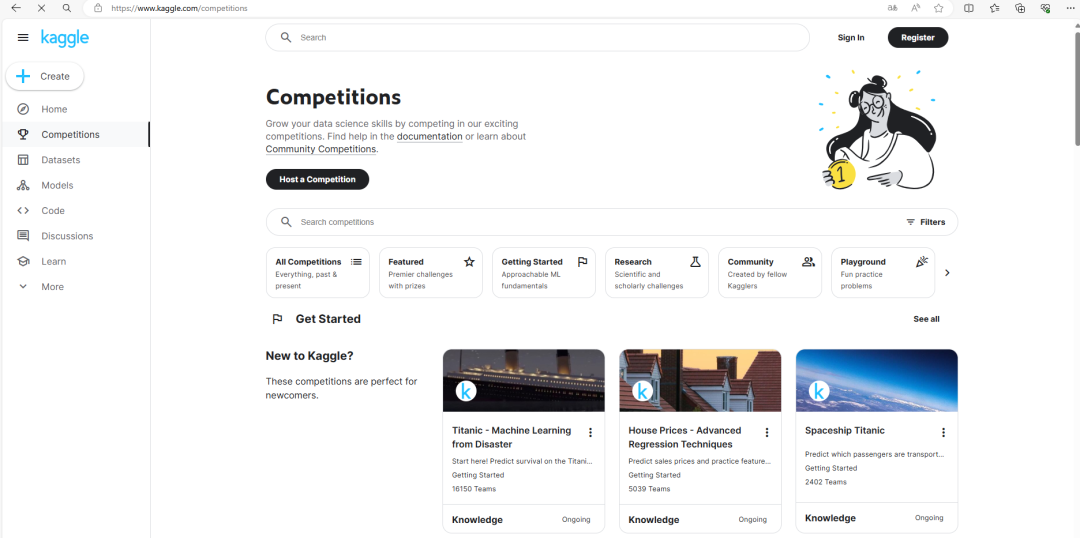This screenshot has height=538, width=1080.
Task: Click the flag icon on the Getting Started card
Action: (582, 262)
